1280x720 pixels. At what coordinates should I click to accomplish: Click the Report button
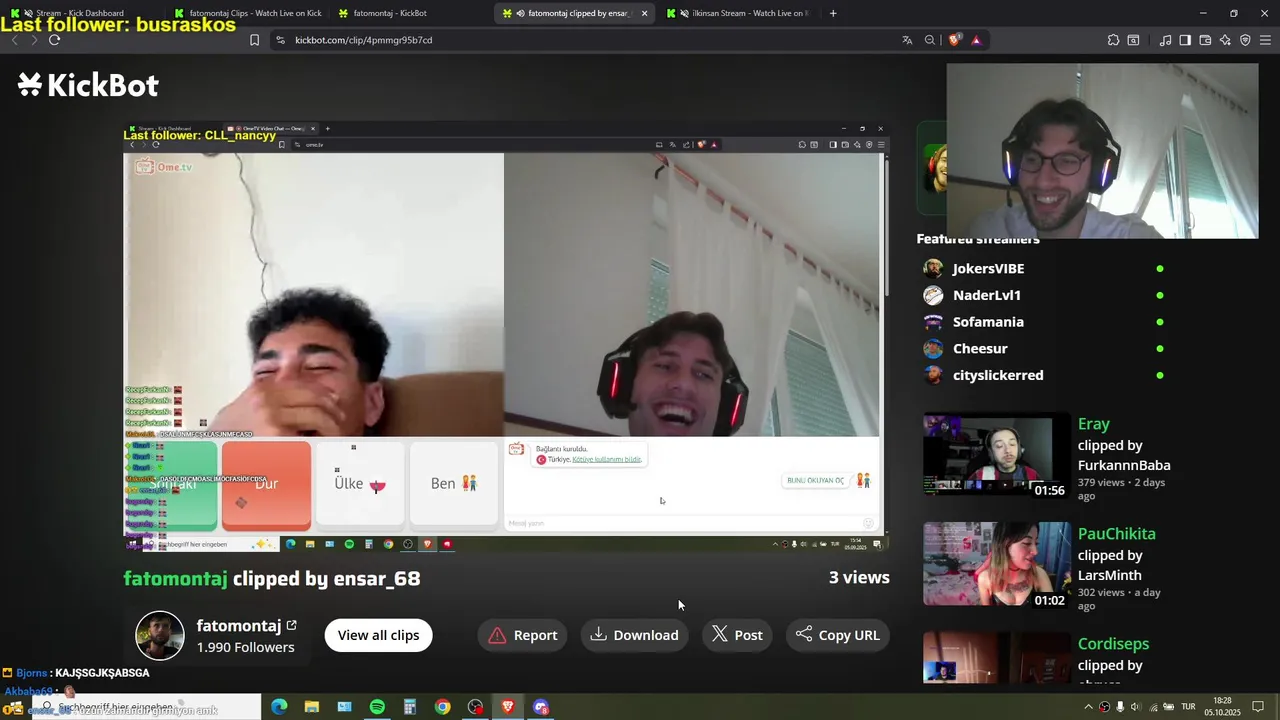click(x=523, y=635)
